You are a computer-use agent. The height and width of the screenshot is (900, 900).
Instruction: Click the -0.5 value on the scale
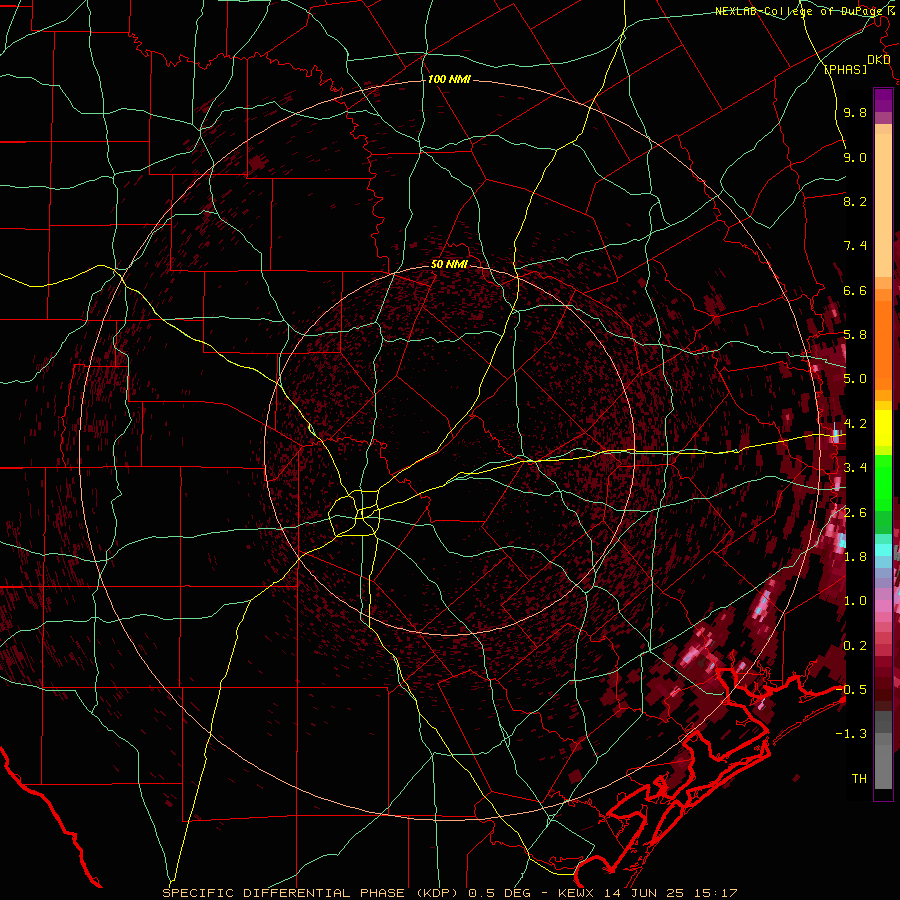coord(851,690)
